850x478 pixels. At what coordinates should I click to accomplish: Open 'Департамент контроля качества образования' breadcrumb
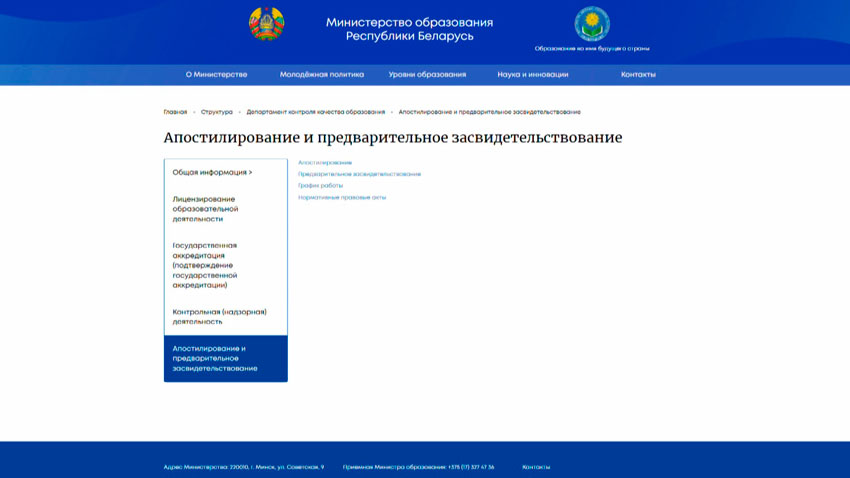pyautogui.click(x=315, y=112)
